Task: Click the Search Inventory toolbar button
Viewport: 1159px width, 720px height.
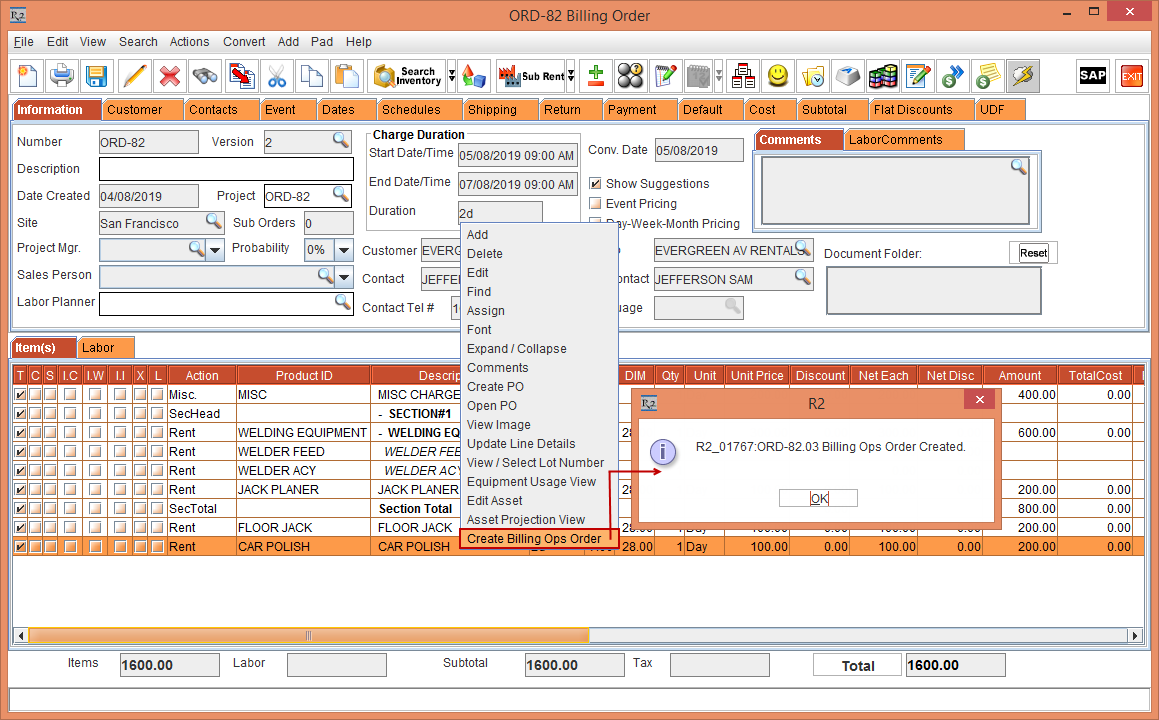Action: click(x=408, y=76)
